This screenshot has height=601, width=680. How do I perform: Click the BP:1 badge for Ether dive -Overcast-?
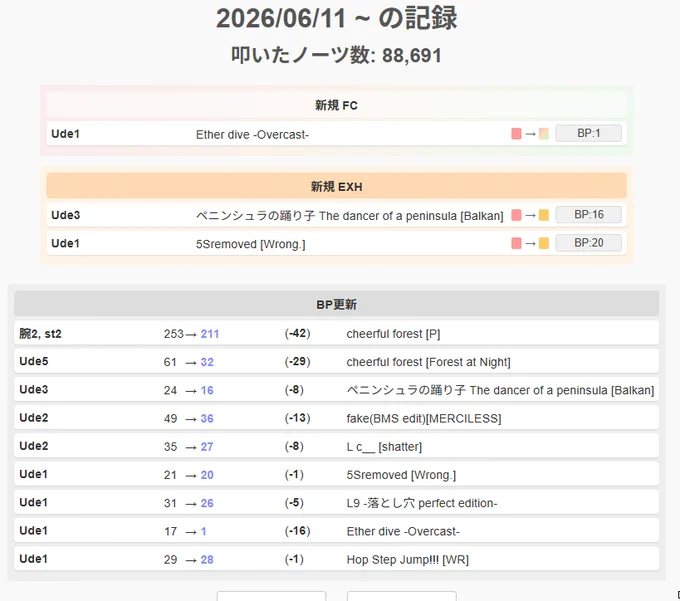(588, 133)
